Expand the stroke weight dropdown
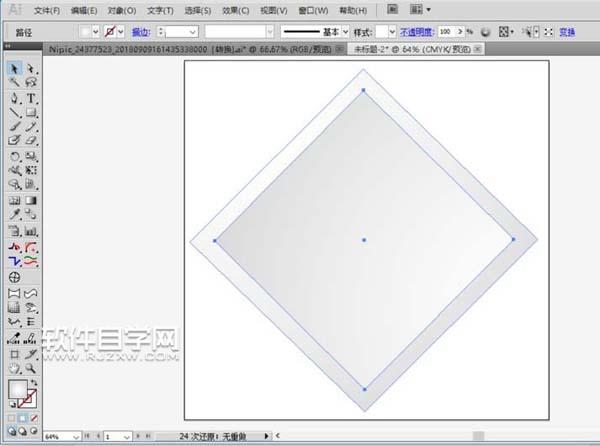Viewport: 600px width, 446px height. tap(193, 32)
